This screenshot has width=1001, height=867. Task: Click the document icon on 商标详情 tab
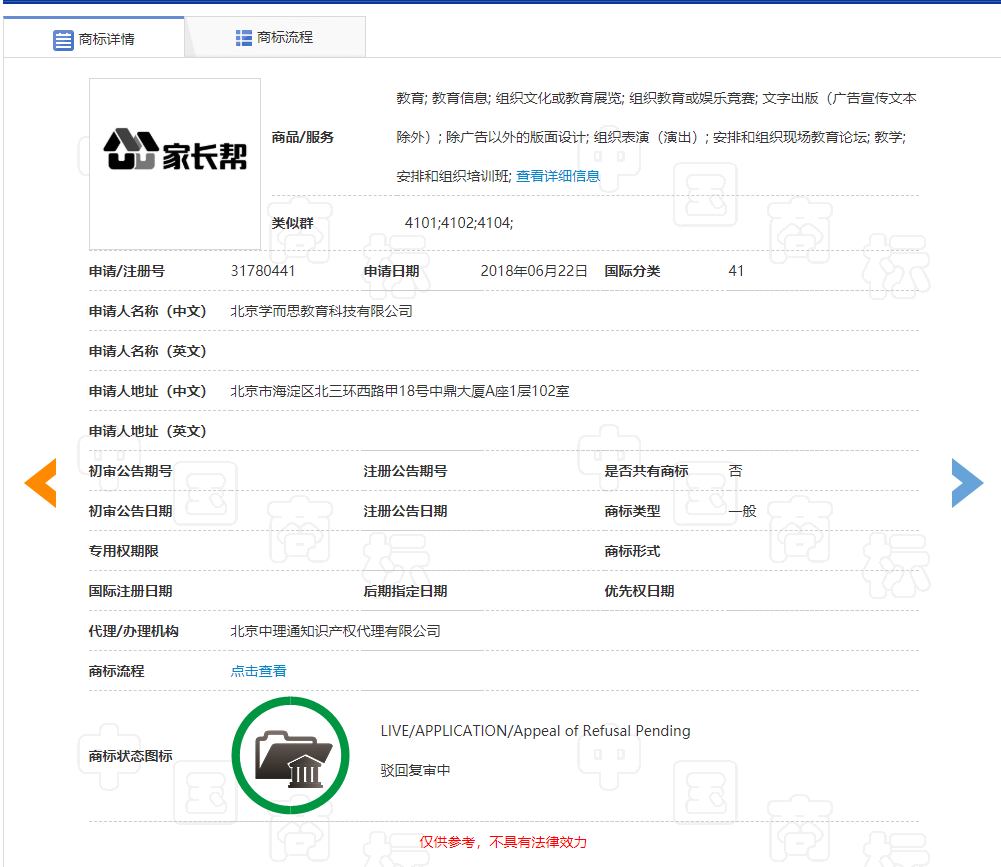coord(62,36)
